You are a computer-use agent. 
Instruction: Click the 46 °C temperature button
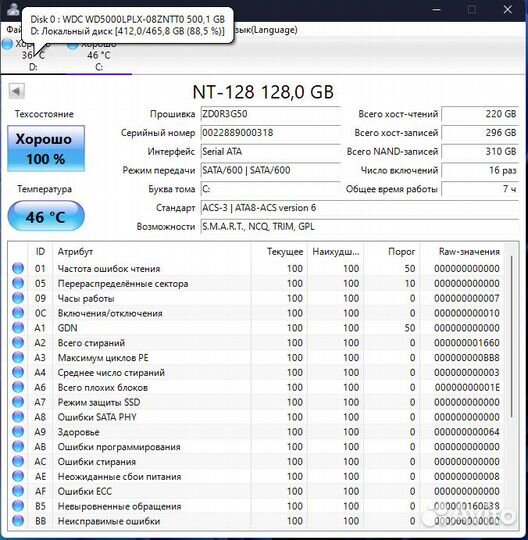[x=46, y=217]
